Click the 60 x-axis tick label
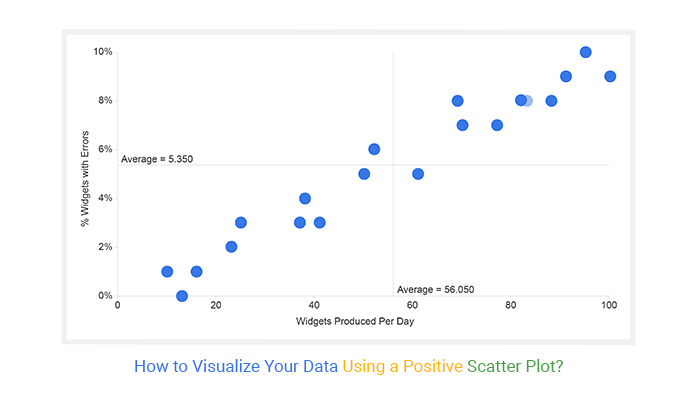698x400 pixels. pos(412,305)
